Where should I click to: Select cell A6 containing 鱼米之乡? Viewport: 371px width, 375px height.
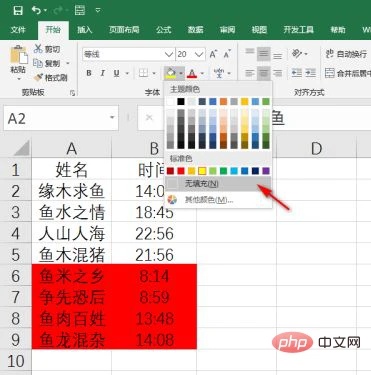(x=72, y=275)
